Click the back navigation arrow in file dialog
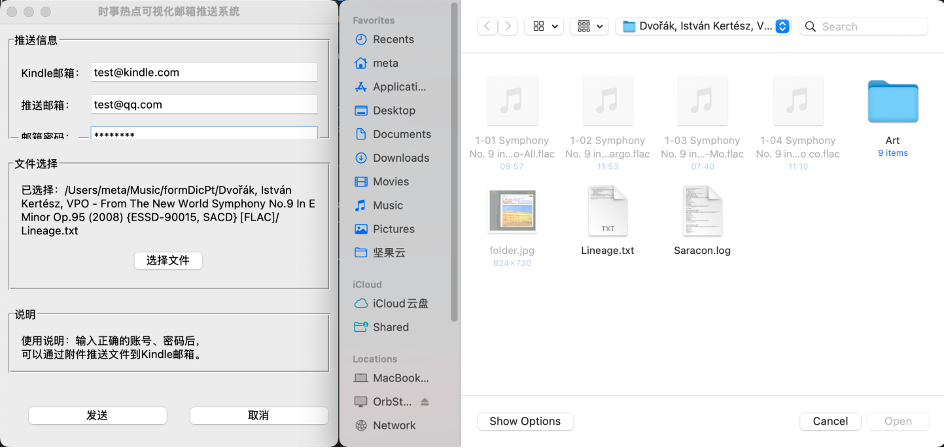This screenshot has width=944, height=448. 487,27
